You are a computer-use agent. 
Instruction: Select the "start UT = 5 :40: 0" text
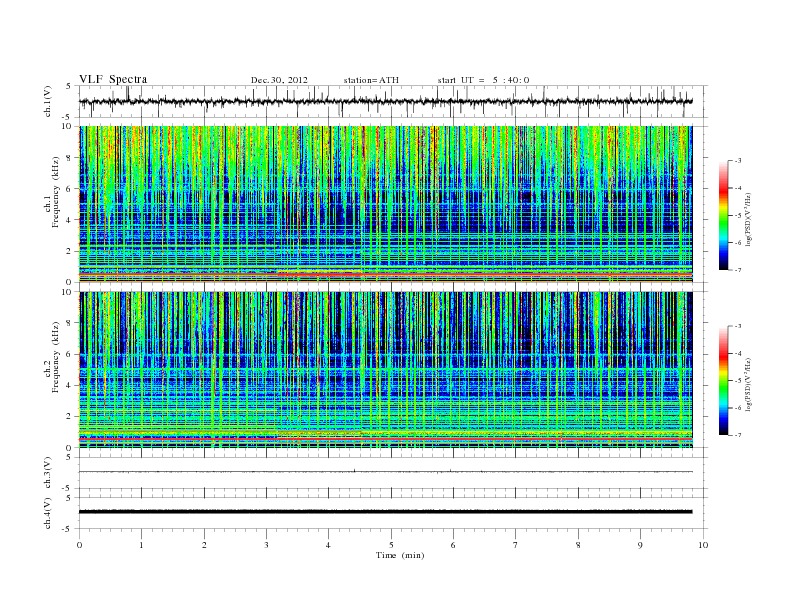tap(483, 80)
